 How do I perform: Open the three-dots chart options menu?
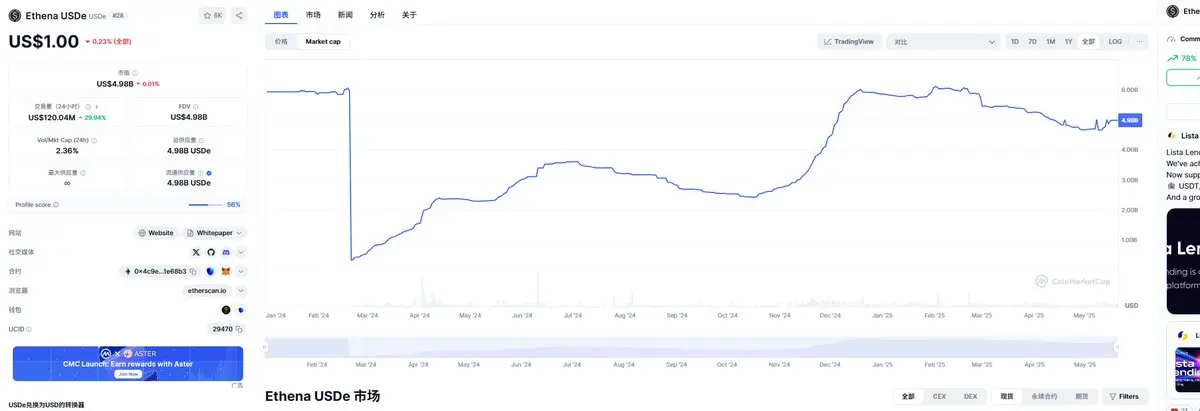[x=1139, y=41]
